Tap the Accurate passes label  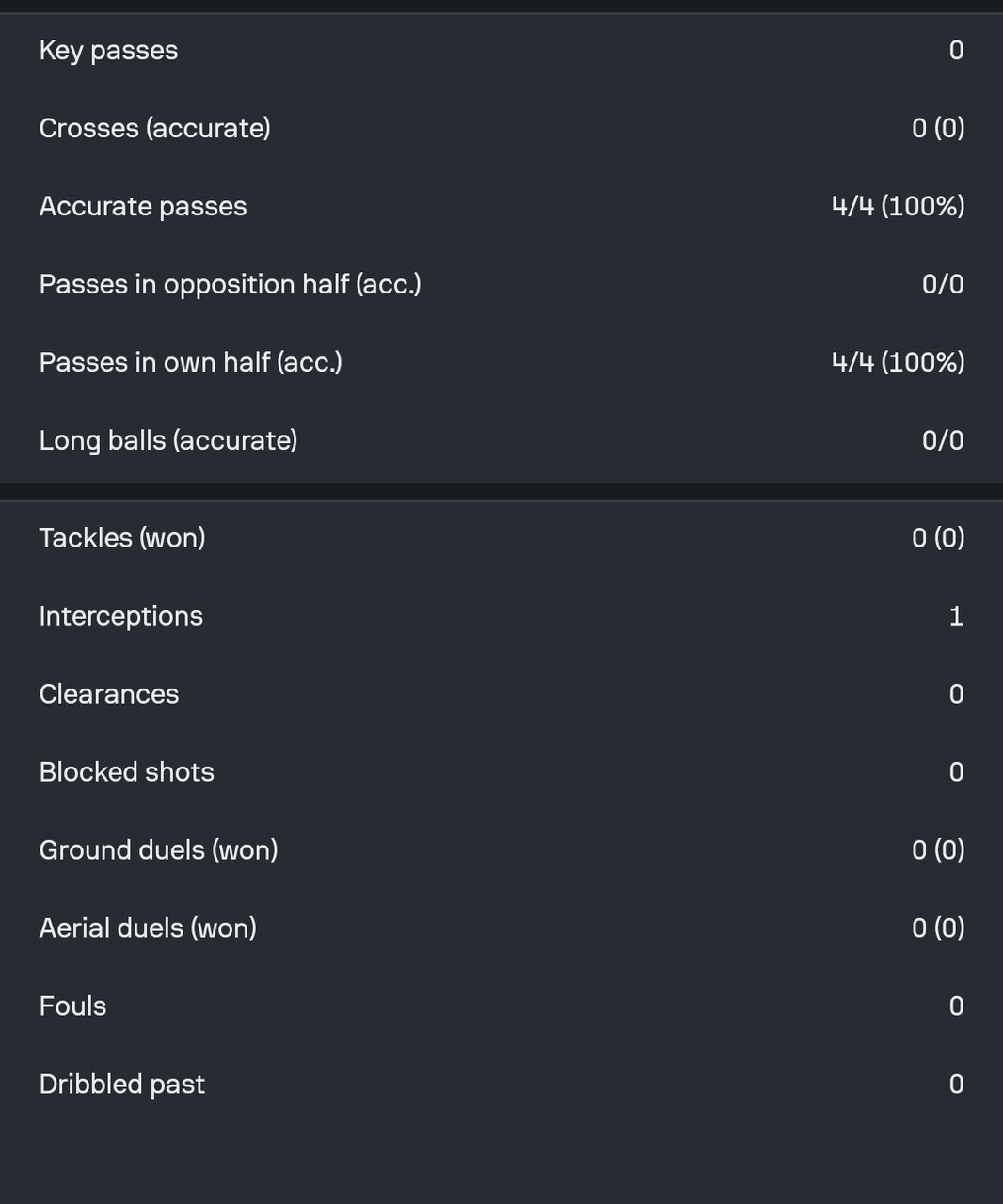click(x=142, y=207)
